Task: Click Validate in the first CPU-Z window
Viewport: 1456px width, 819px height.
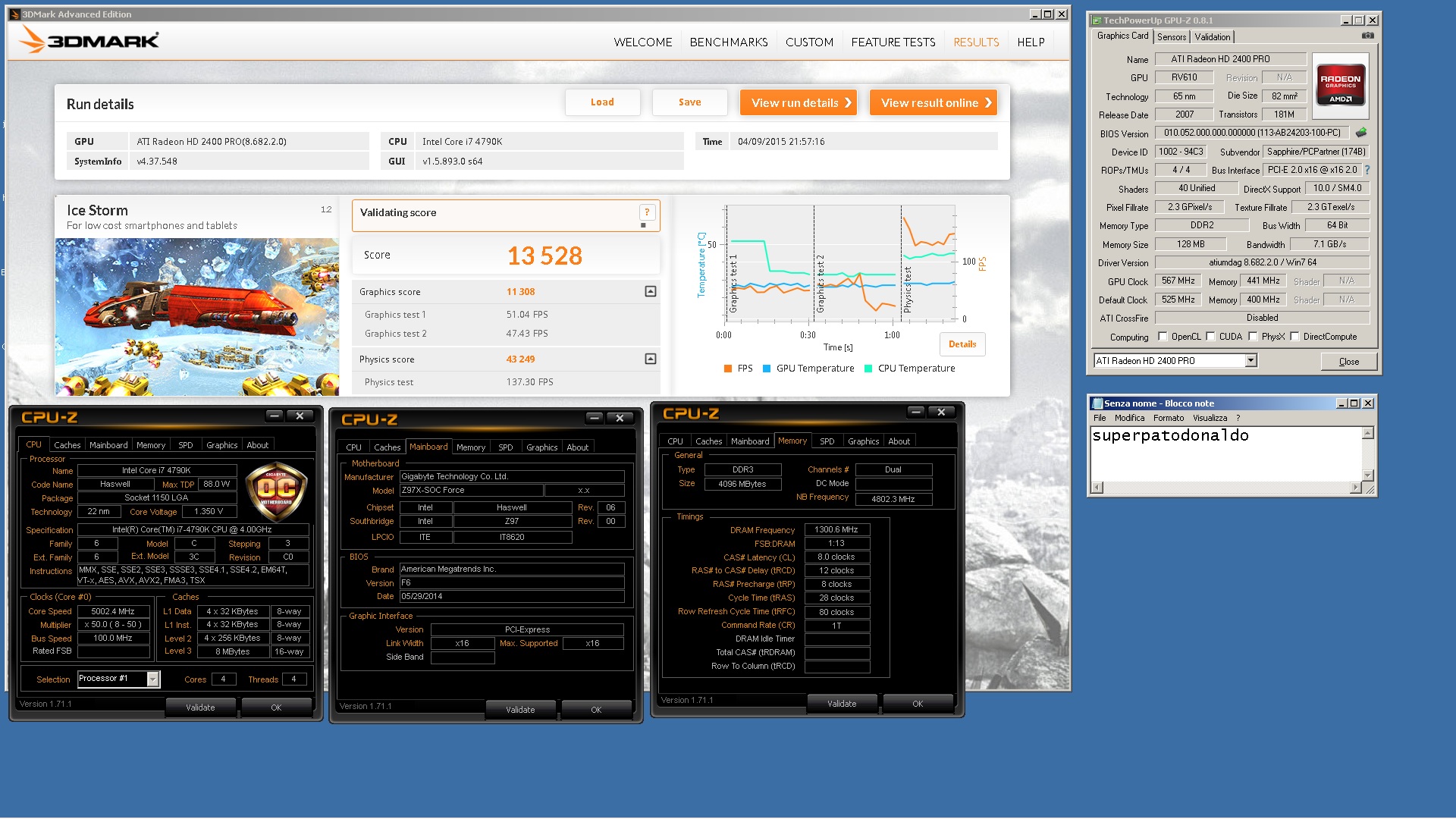Action: (200, 708)
